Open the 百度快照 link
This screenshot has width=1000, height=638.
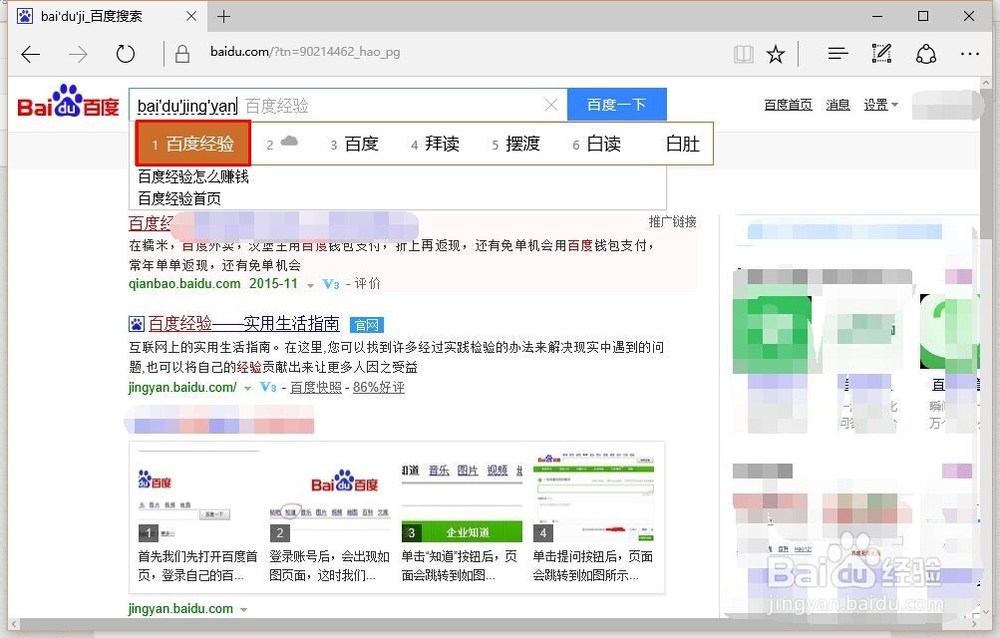[x=316, y=387]
